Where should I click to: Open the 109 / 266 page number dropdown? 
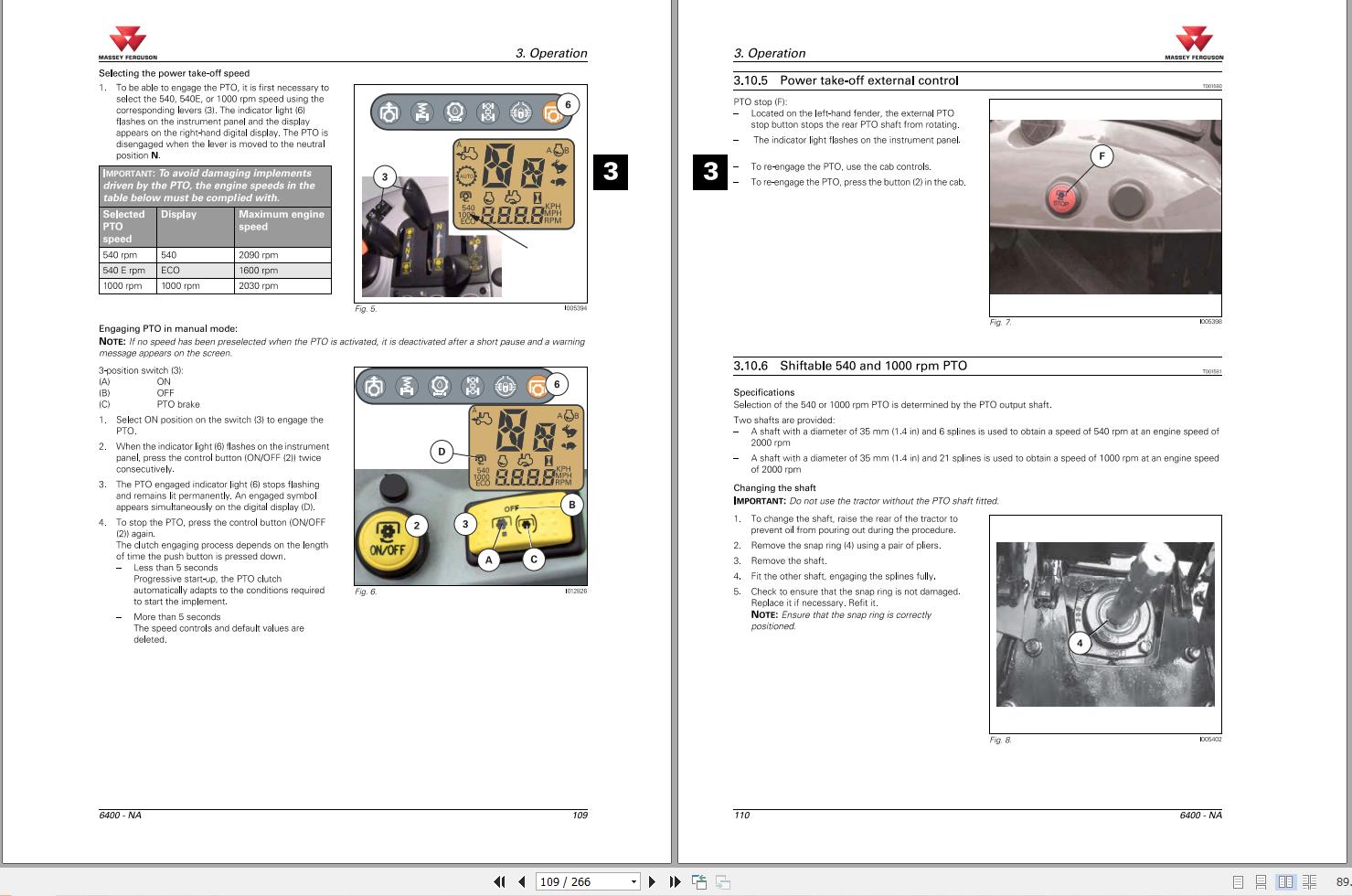tap(633, 882)
